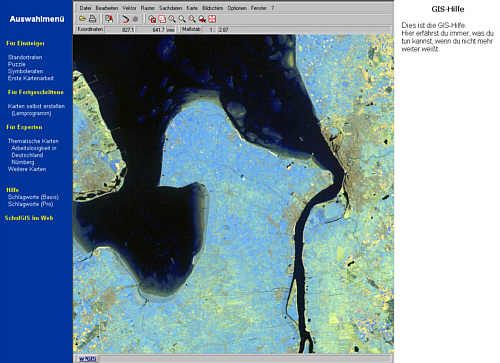
Task: Follow the SchulGIS im Web link
Action: pyautogui.click(x=29, y=218)
